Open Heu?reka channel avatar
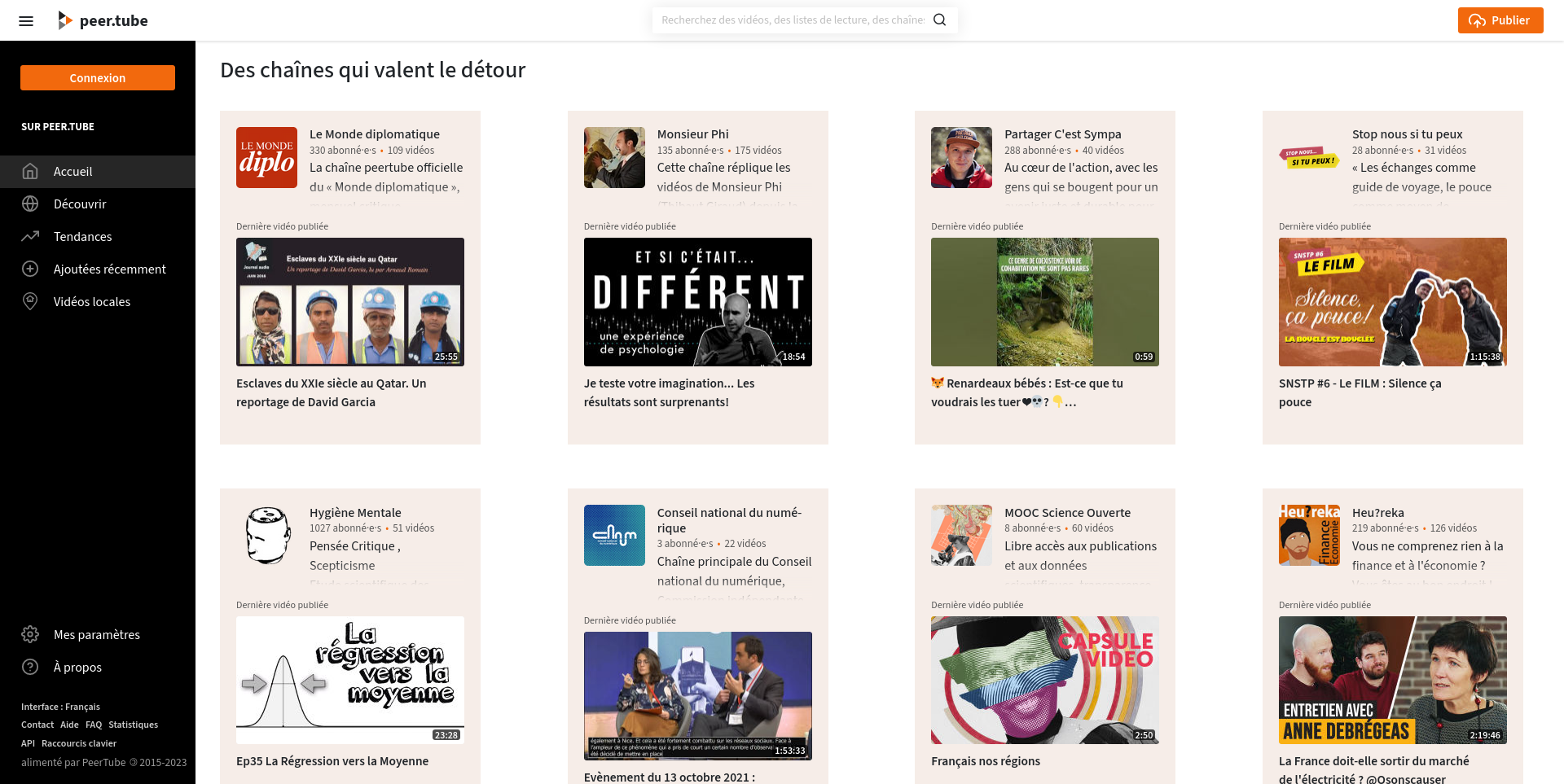The image size is (1564, 784). [x=1309, y=536]
